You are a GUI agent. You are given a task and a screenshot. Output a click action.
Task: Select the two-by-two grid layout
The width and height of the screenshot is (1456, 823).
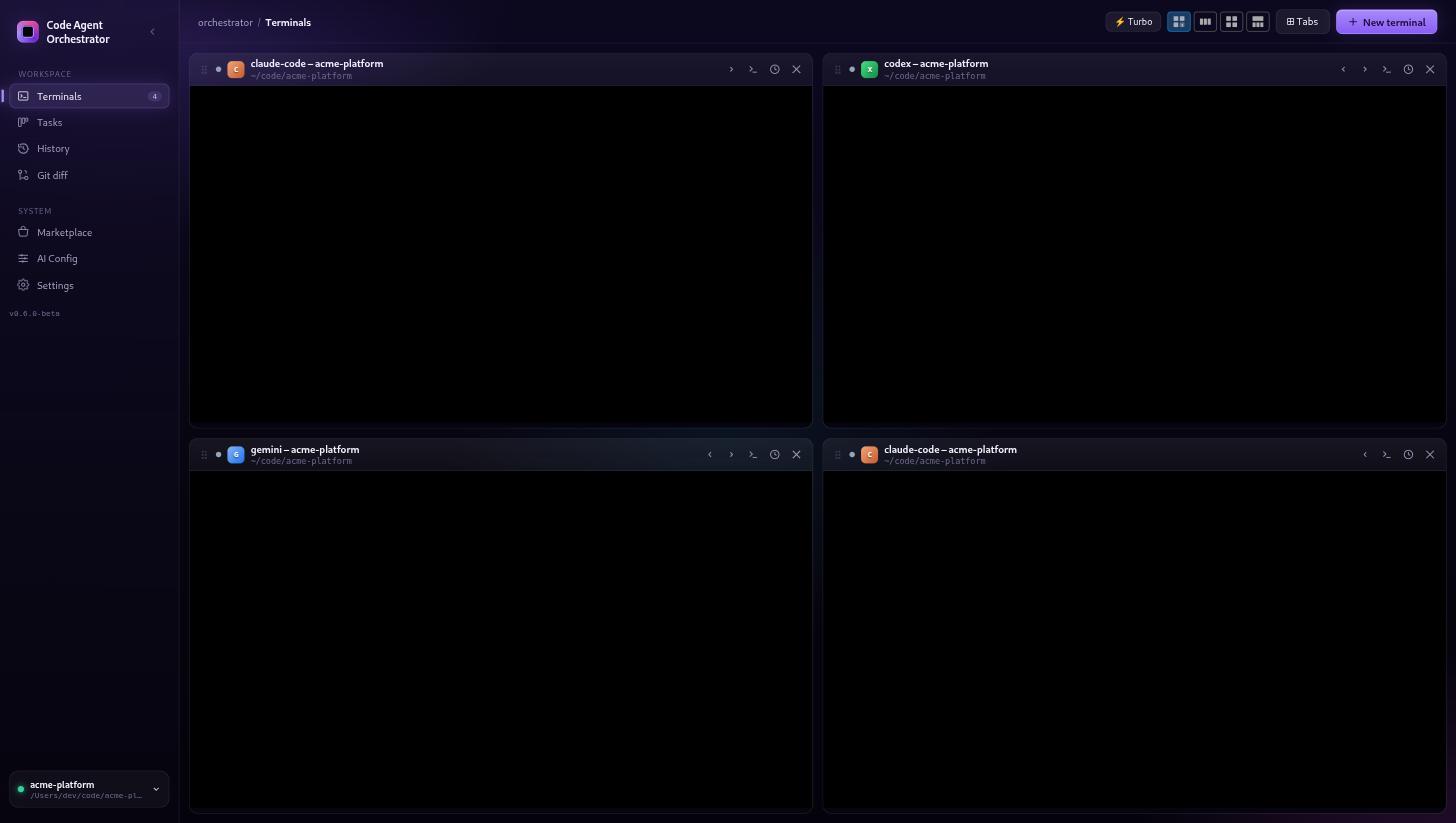click(x=1231, y=21)
